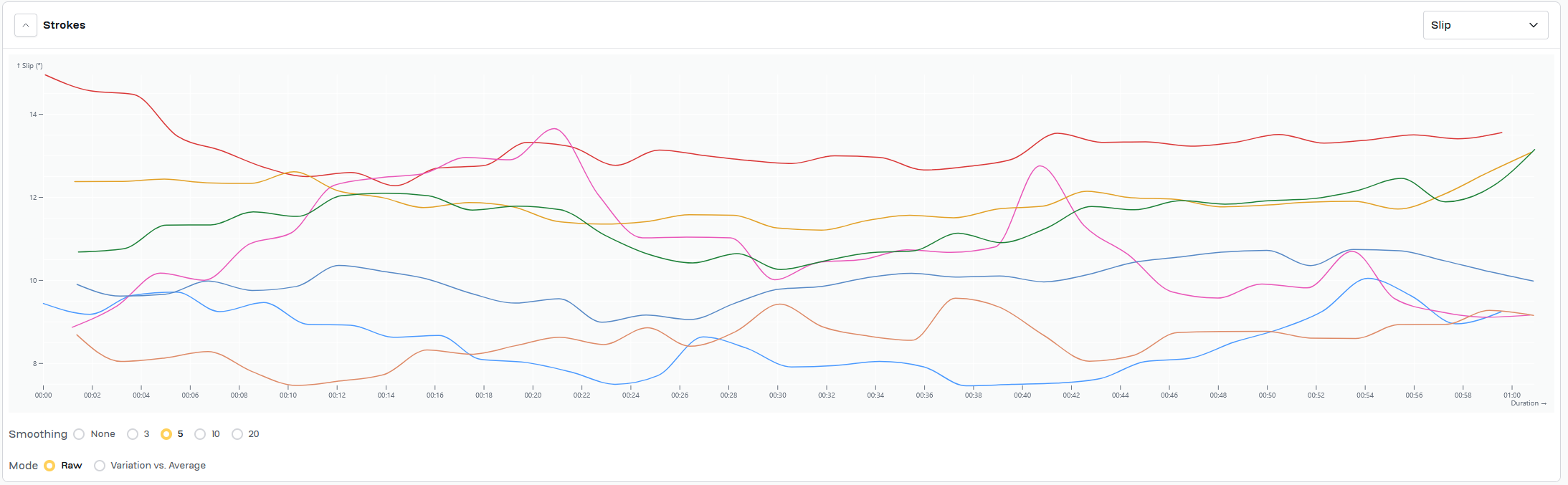
Task: Click the 14 value on the slip axis
Action: [x=33, y=115]
